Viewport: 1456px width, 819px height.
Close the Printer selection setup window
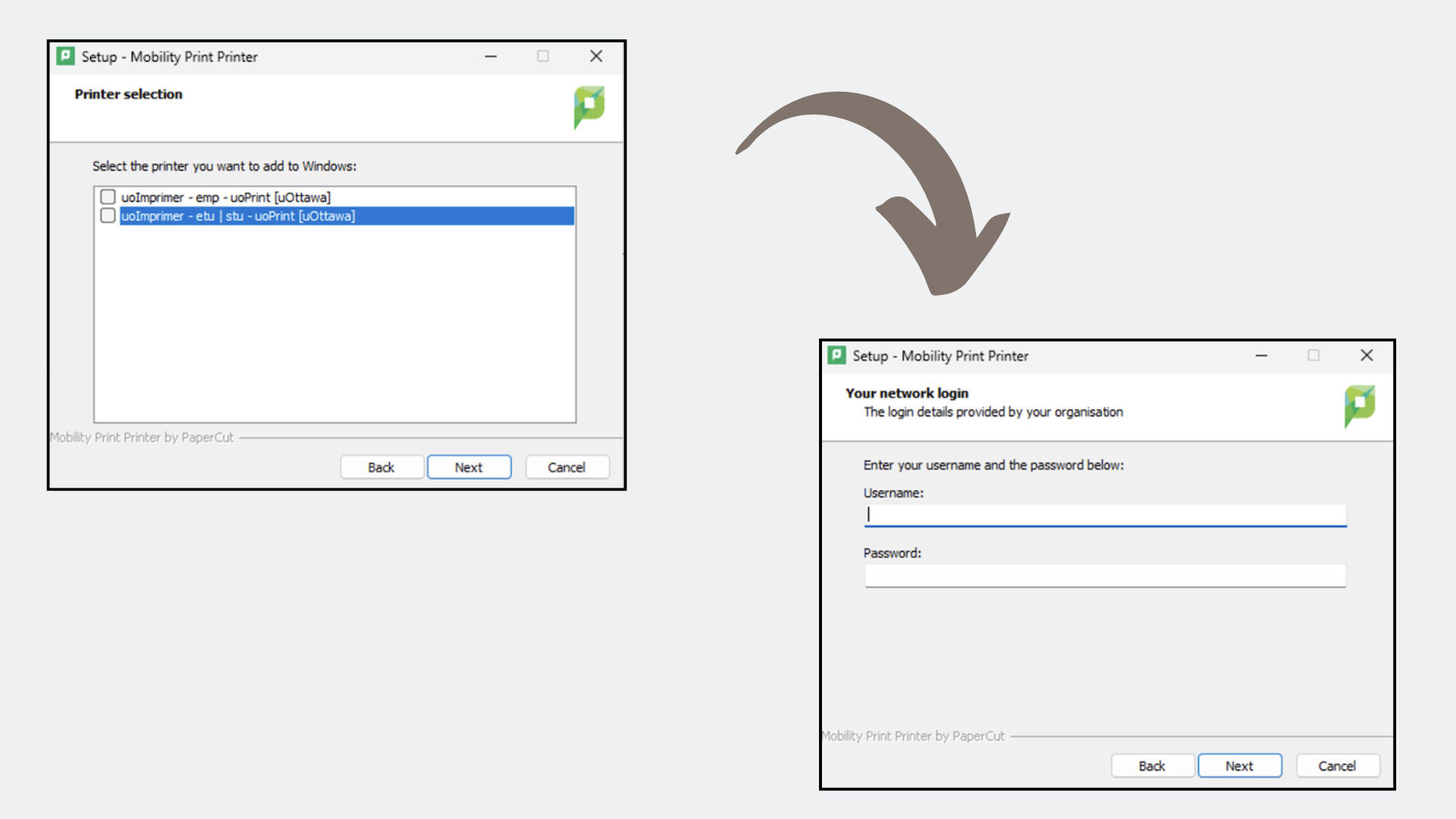pyautogui.click(x=596, y=56)
